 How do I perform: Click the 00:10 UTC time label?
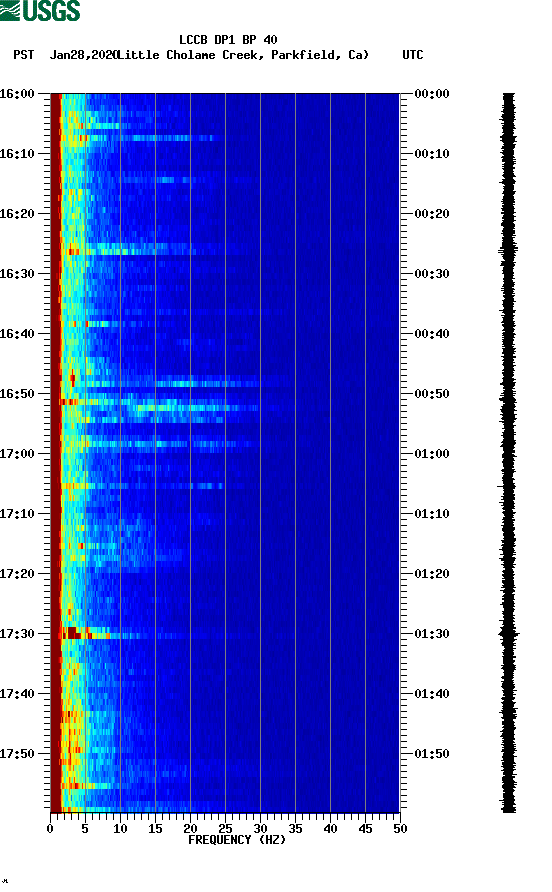point(432,154)
